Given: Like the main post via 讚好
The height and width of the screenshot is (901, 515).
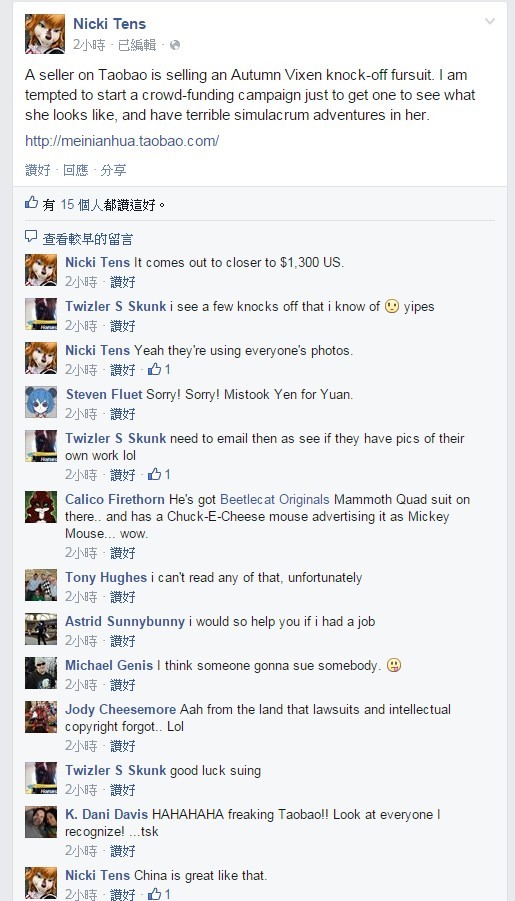Looking at the screenshot, I should click(x=38, y=170).
